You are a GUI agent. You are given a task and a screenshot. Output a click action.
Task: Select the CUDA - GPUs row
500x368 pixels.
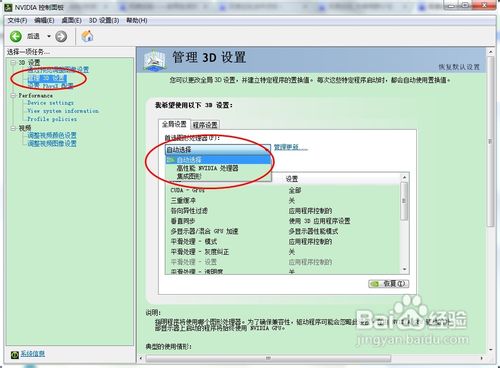point(283,190)
